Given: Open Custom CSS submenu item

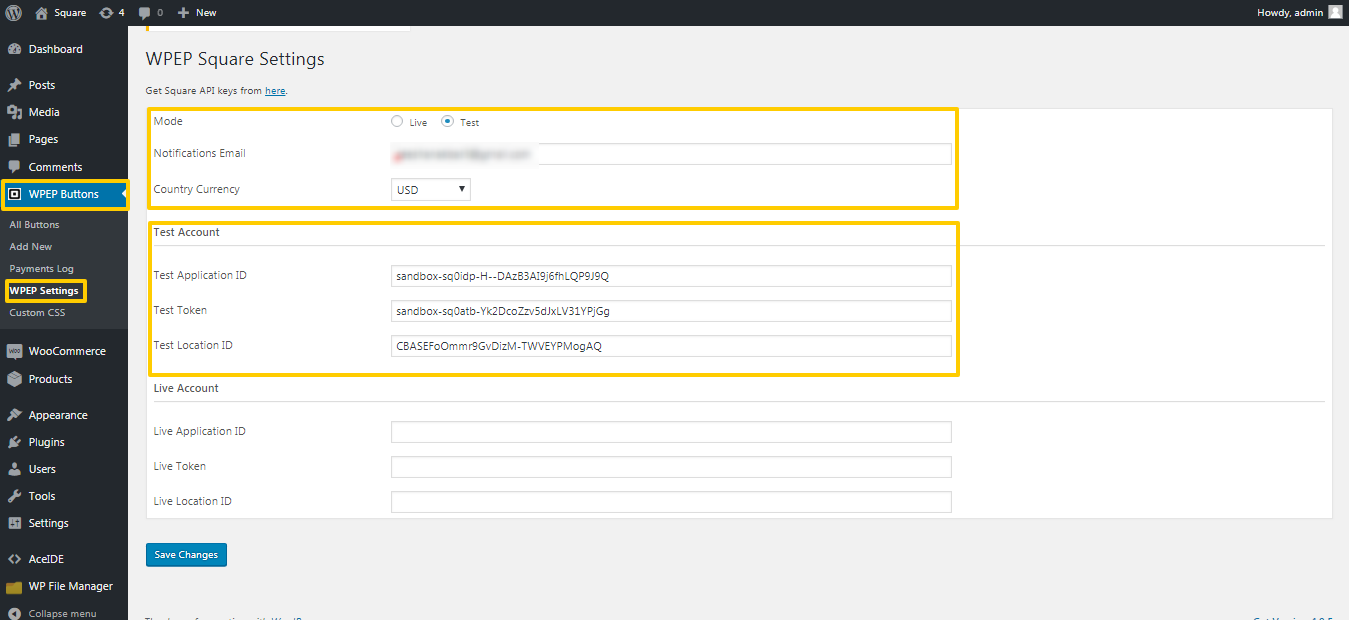Looking at the screenshot, I should point(37,313).
